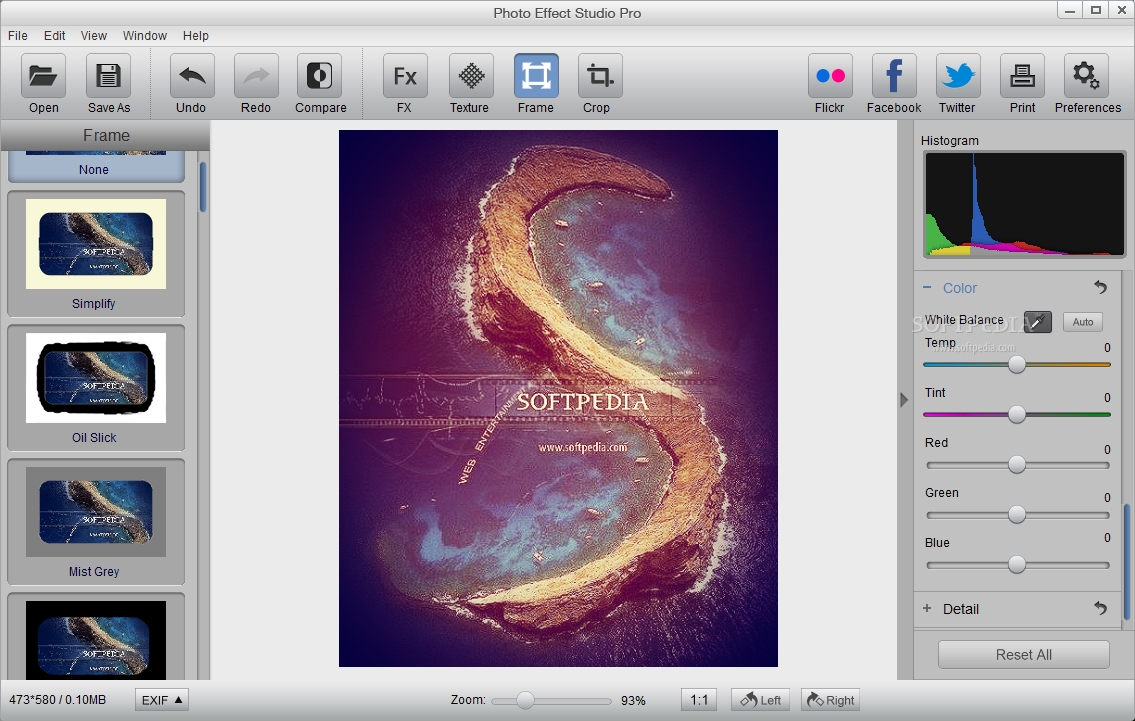Click the Red slider handle

1017,464
